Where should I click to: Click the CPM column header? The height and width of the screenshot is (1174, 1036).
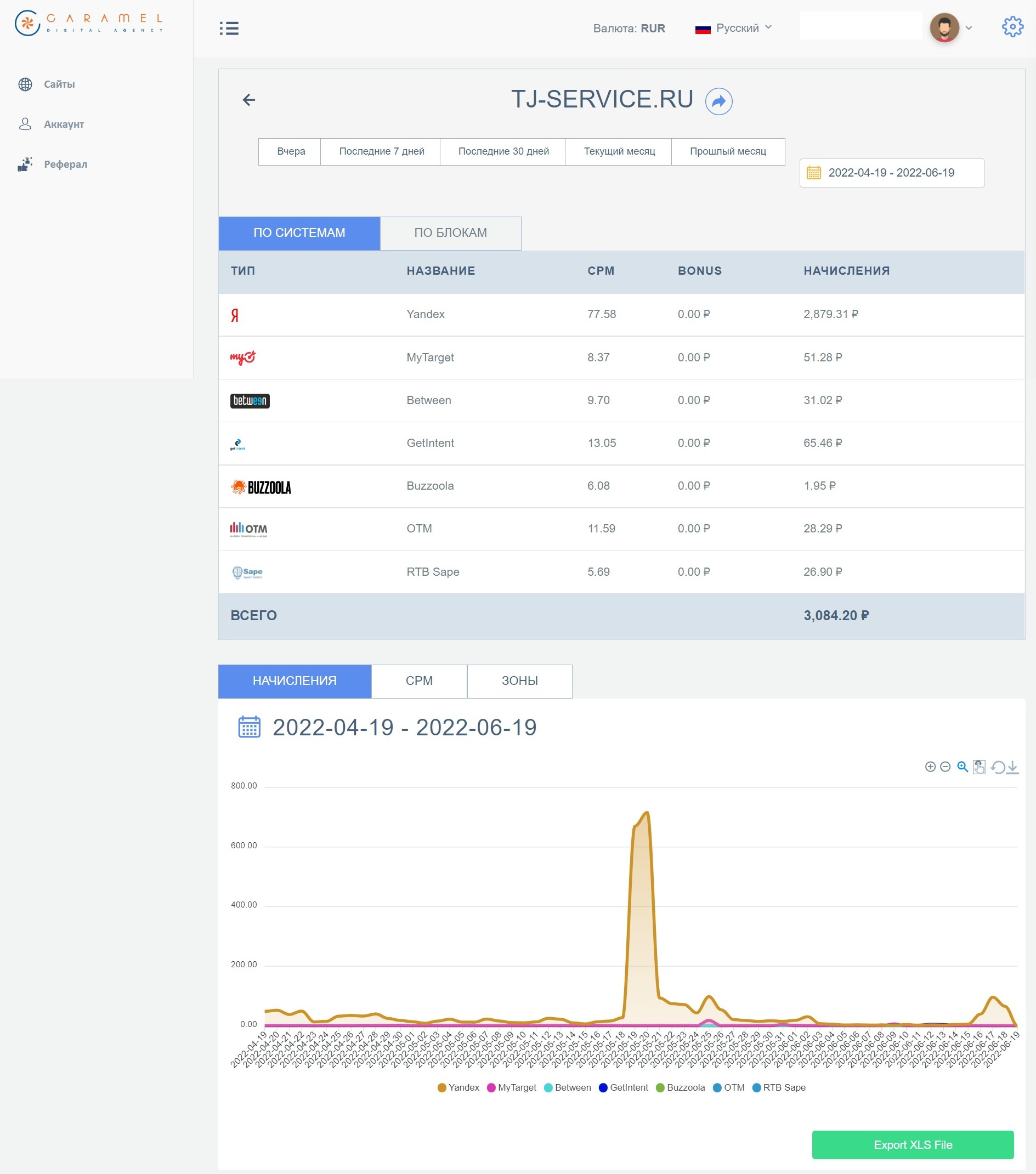coord(601,271)
